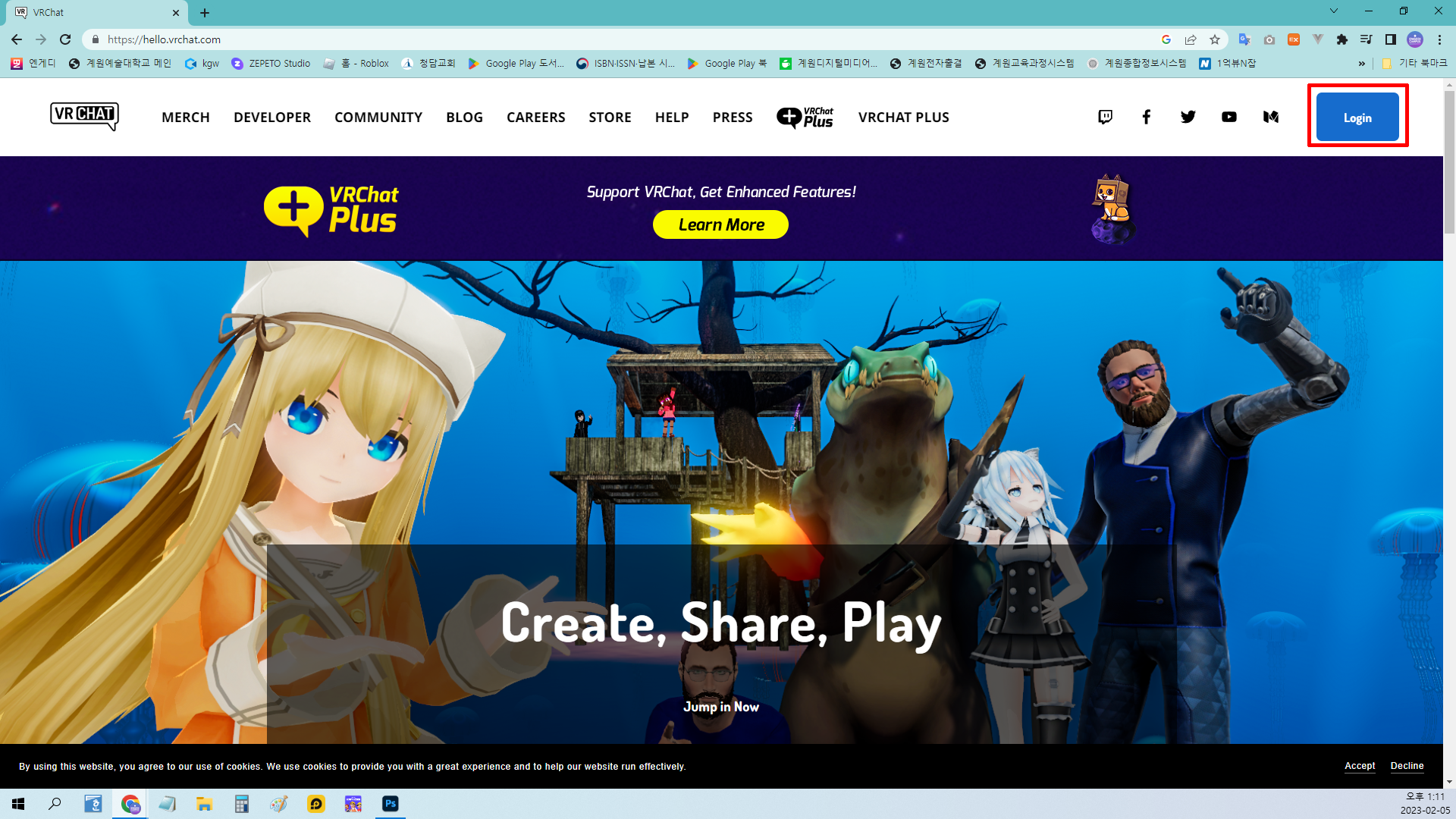Open the COMMUNITY menu item
This screenshot has width=1456, height=819.
click(x=378, y=118)
